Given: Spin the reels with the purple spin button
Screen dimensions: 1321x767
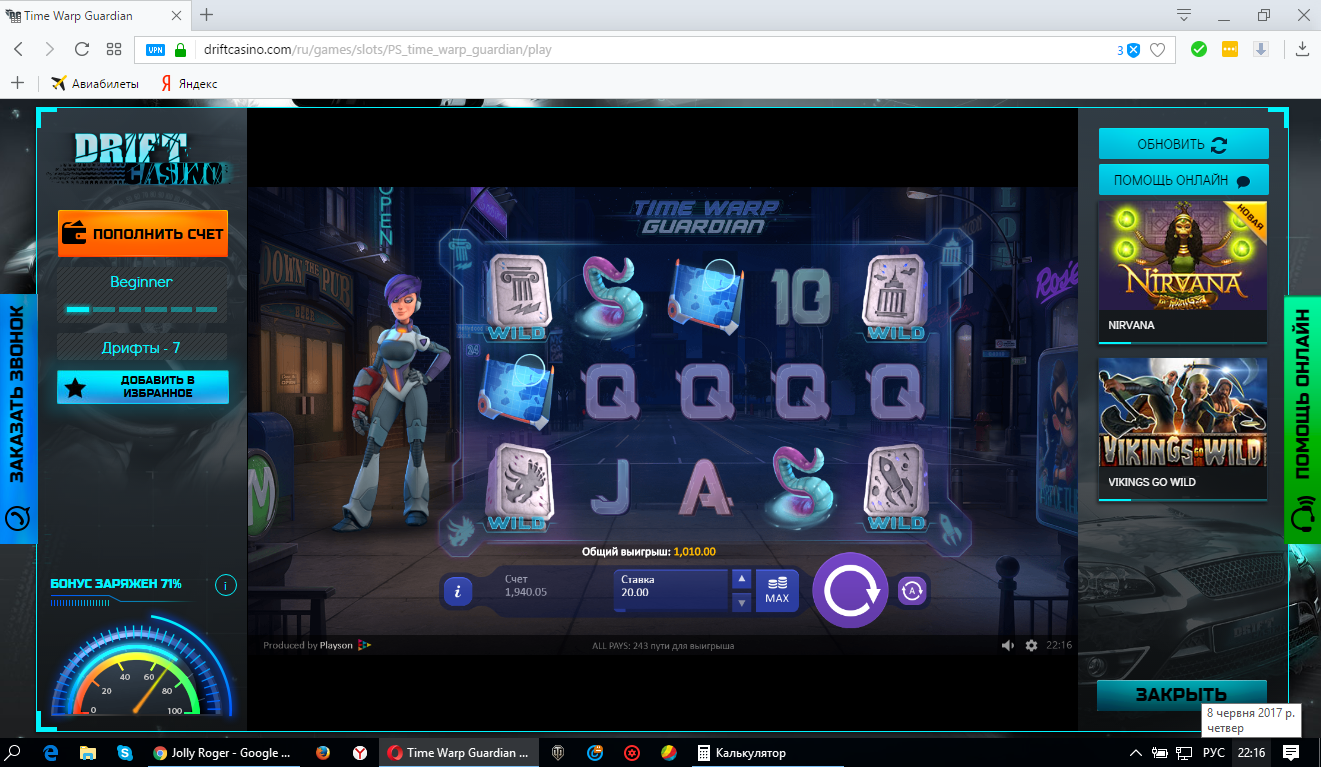Looking at the screenshot, I should pos(850,591).
